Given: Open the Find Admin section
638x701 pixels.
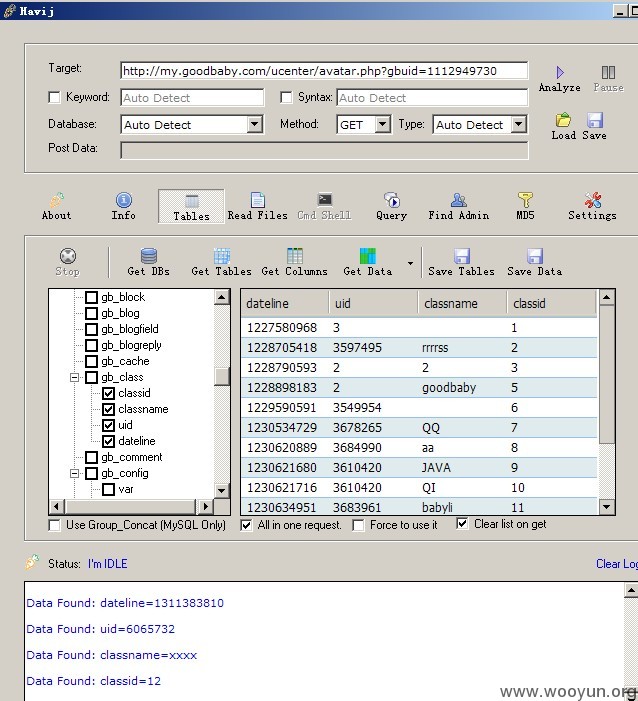Looking at the screenshot, I should pos(459,207).
